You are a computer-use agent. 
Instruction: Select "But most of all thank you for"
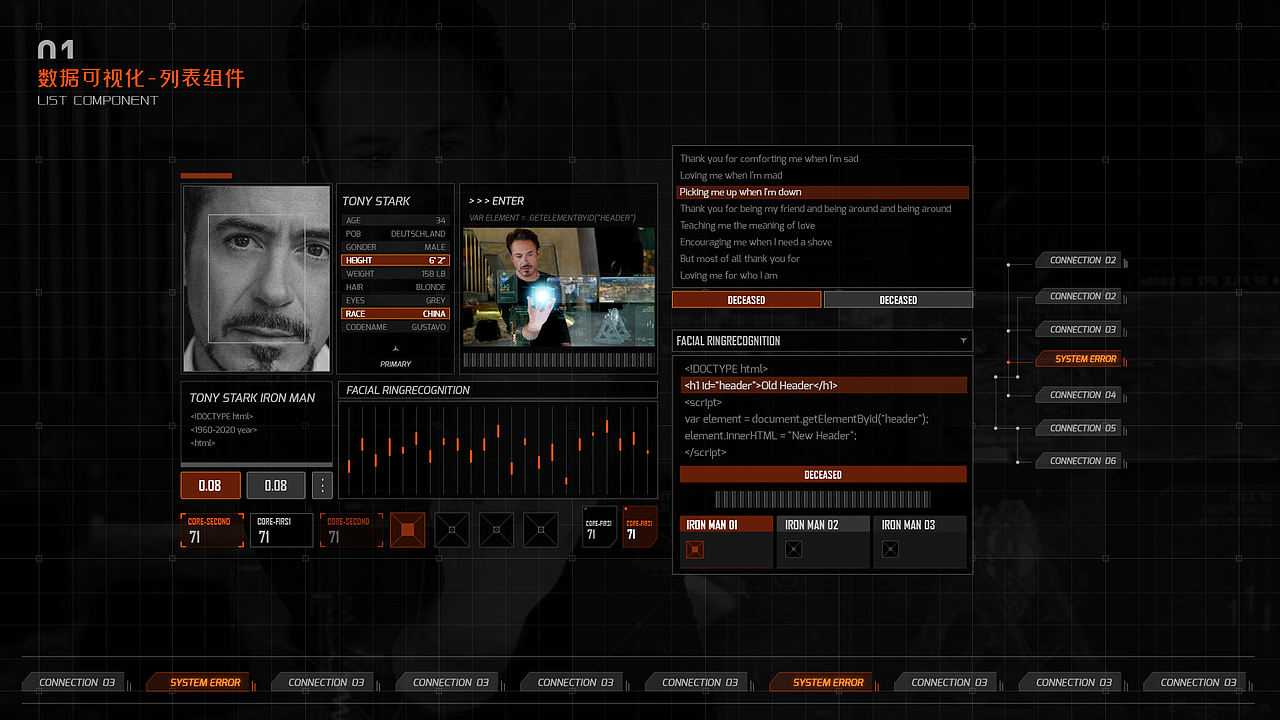click(740, 259)
